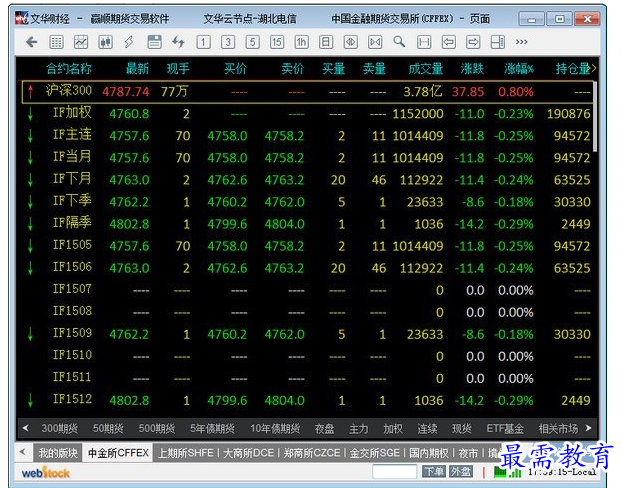Click the horizontal expand chart icon
Viewport: 622px width, 488px height.
[351, 42]
